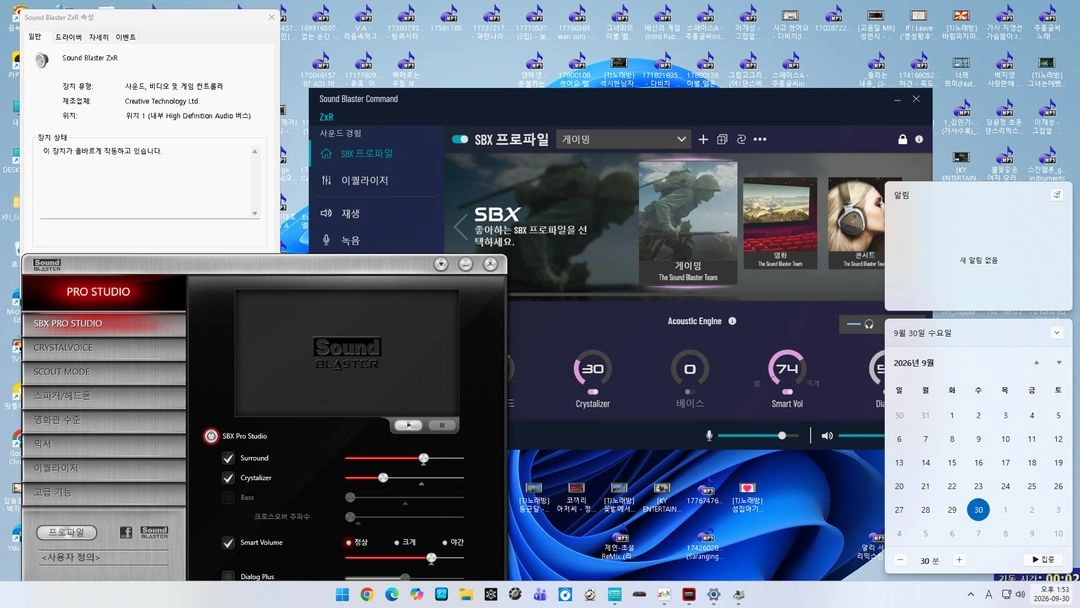Uncheck the Surround checkbox in Pro Studio
This screenshot has width=1080, height=608.
pyautogui.click(x=228, y=458)
